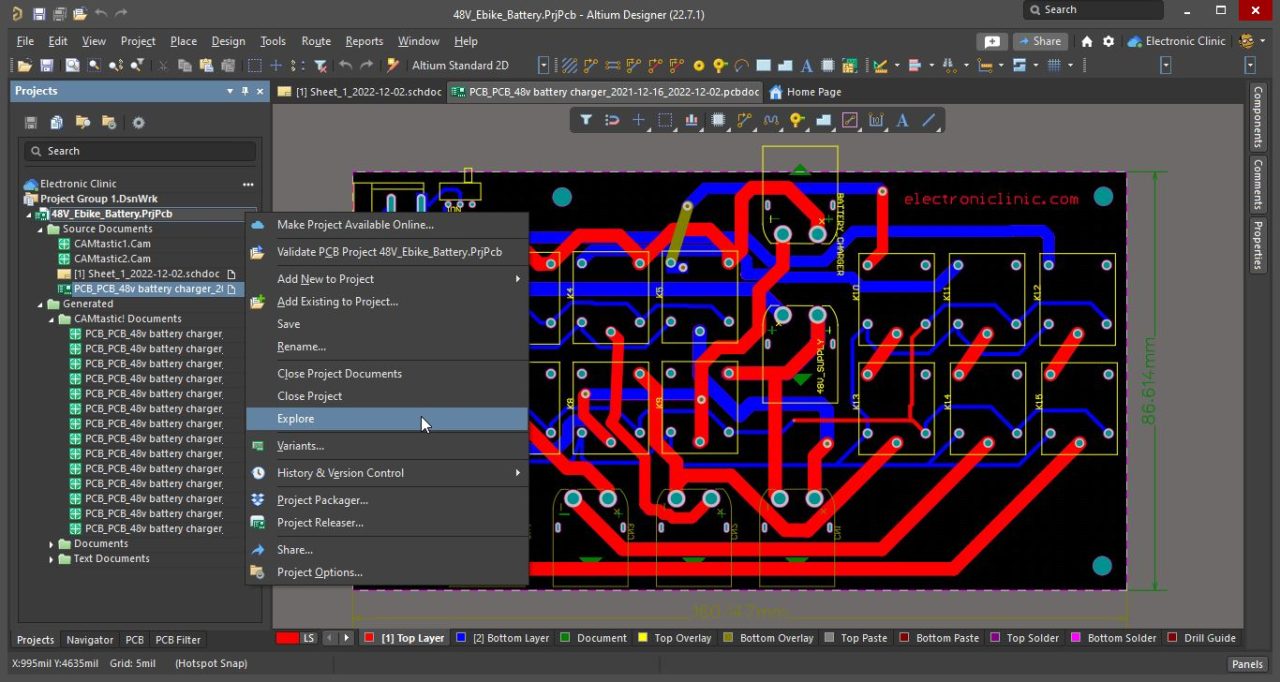Open the Components side panel
The width and height of the screenshot is (1280, 682).
click(1258, 117)
